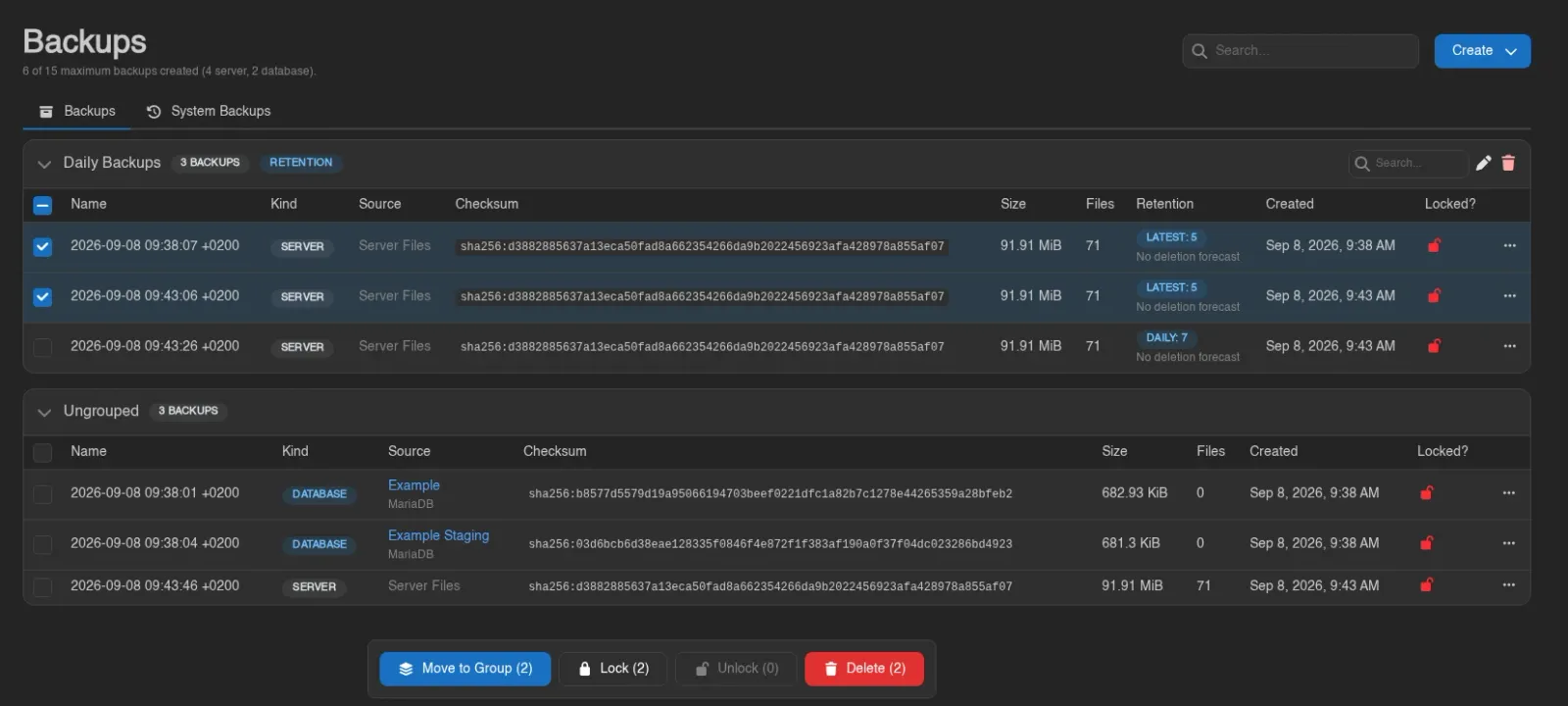The image size is (1568, 706).
Task: Uncheck the 09:38:07 backup checkbox
Action: coord(43,247)
